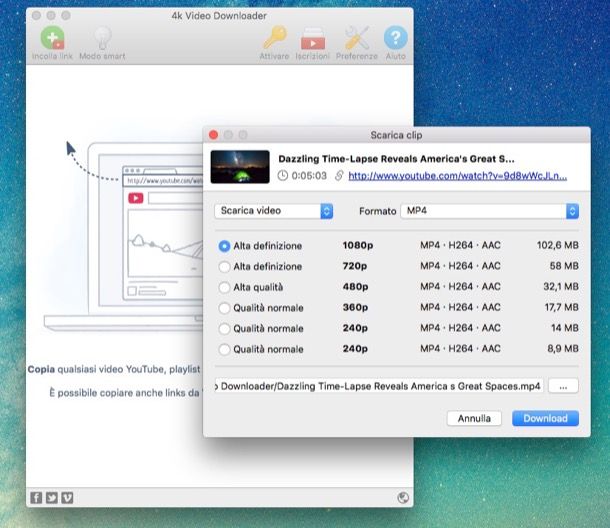Image resolution: width=610 pixels, height=528 pixels.
Task: Open Attivare key icon
Action: (275, 38)
